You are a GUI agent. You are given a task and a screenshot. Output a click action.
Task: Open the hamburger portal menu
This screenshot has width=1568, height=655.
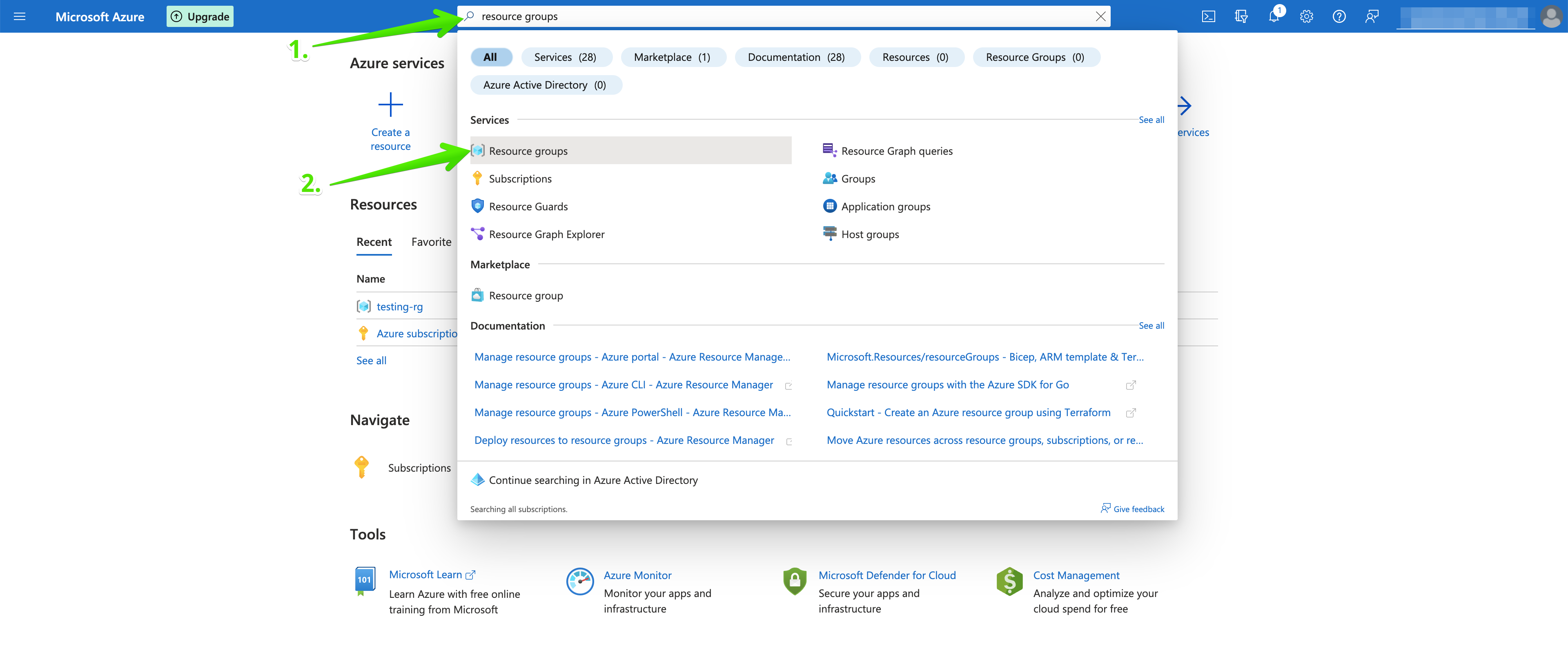click(20, 16)
